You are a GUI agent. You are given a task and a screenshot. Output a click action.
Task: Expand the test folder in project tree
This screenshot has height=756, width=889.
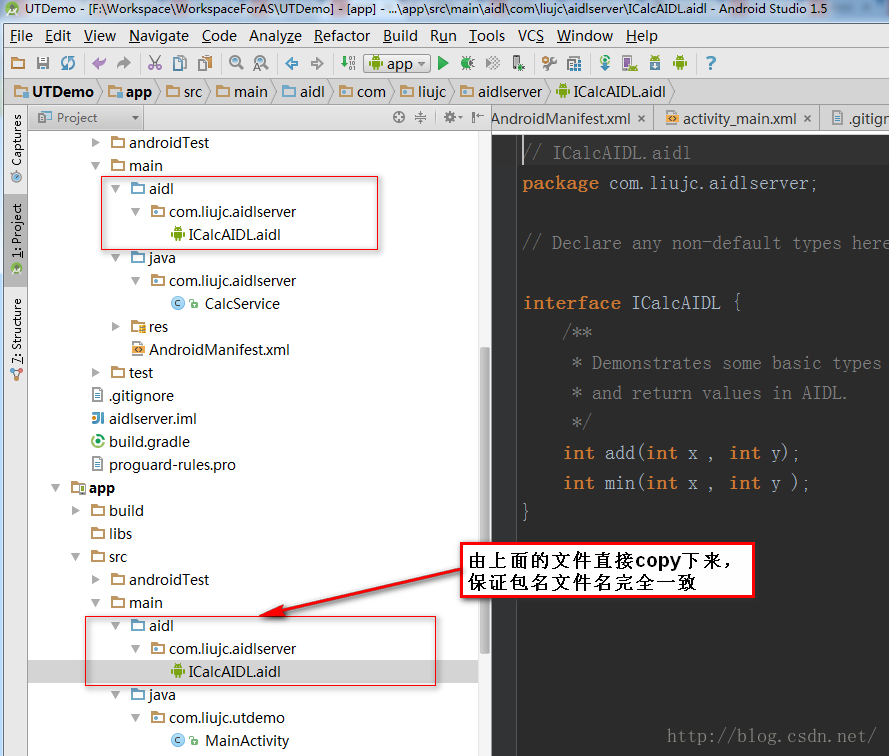(96, 373)
